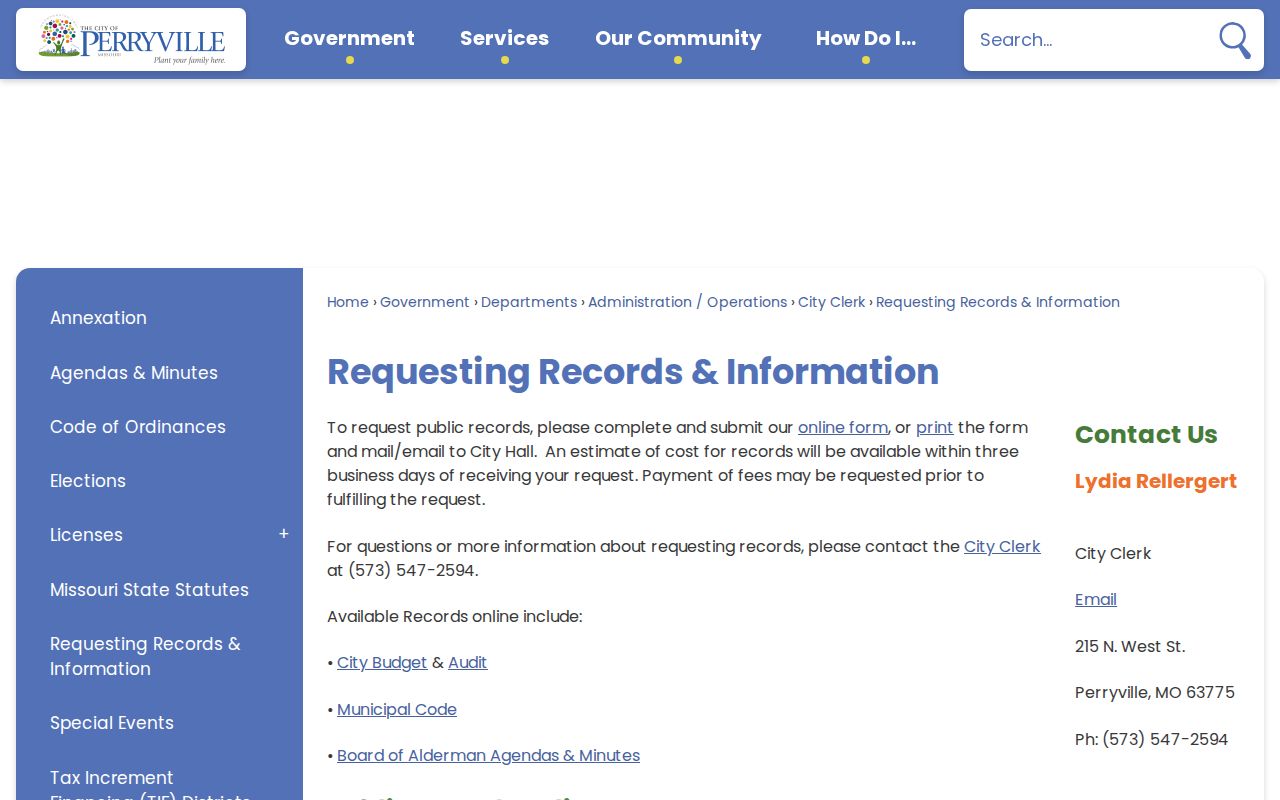This screenshot has height=800, width=1280.
Task: Select Requesting Records & Information in sidebar
Action: 145,656
